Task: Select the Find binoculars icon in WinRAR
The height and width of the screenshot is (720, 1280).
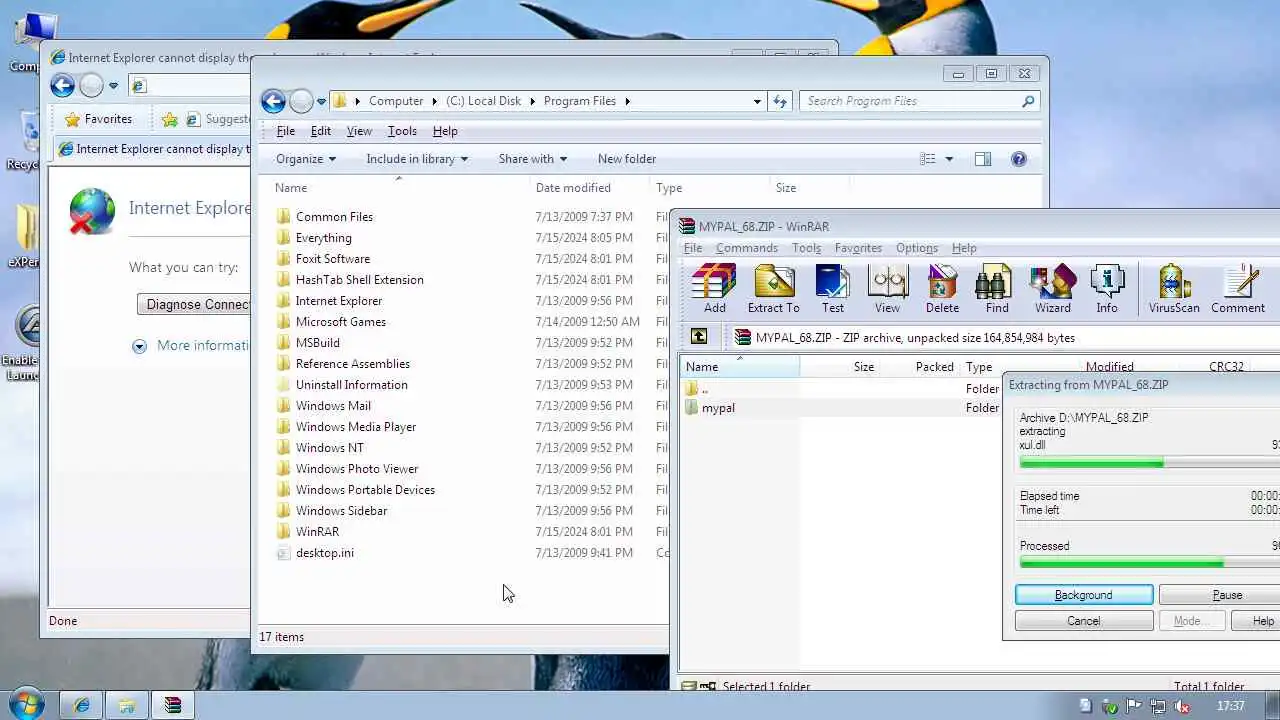Action: click(997, 289)
